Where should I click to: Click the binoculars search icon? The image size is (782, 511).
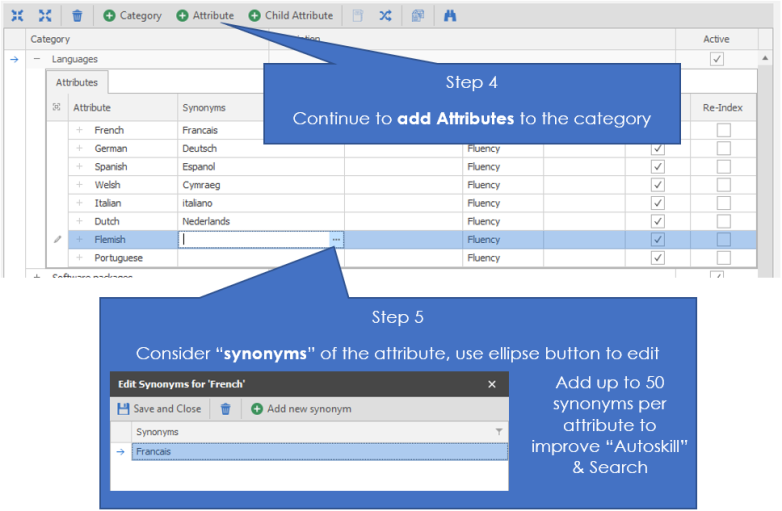[x=450, y=16]
